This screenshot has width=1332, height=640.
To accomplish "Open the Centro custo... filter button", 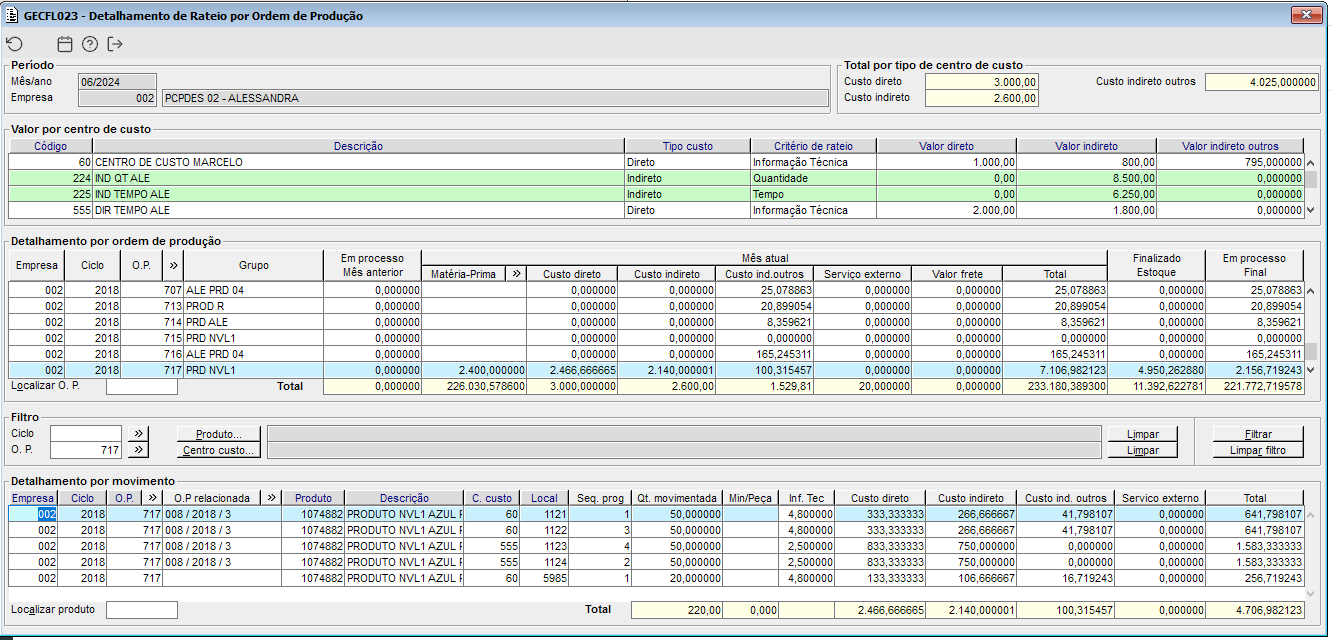I will 218,451.
